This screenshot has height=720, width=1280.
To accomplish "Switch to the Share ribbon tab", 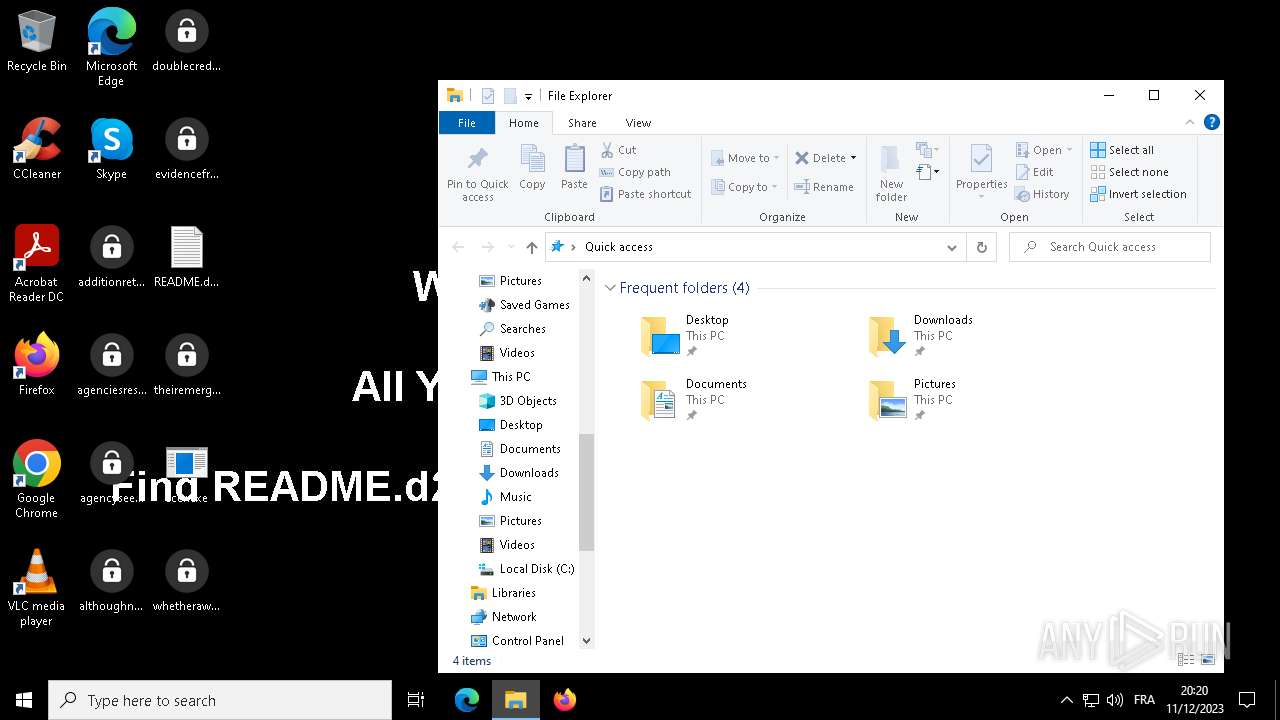I will (582, 123).
